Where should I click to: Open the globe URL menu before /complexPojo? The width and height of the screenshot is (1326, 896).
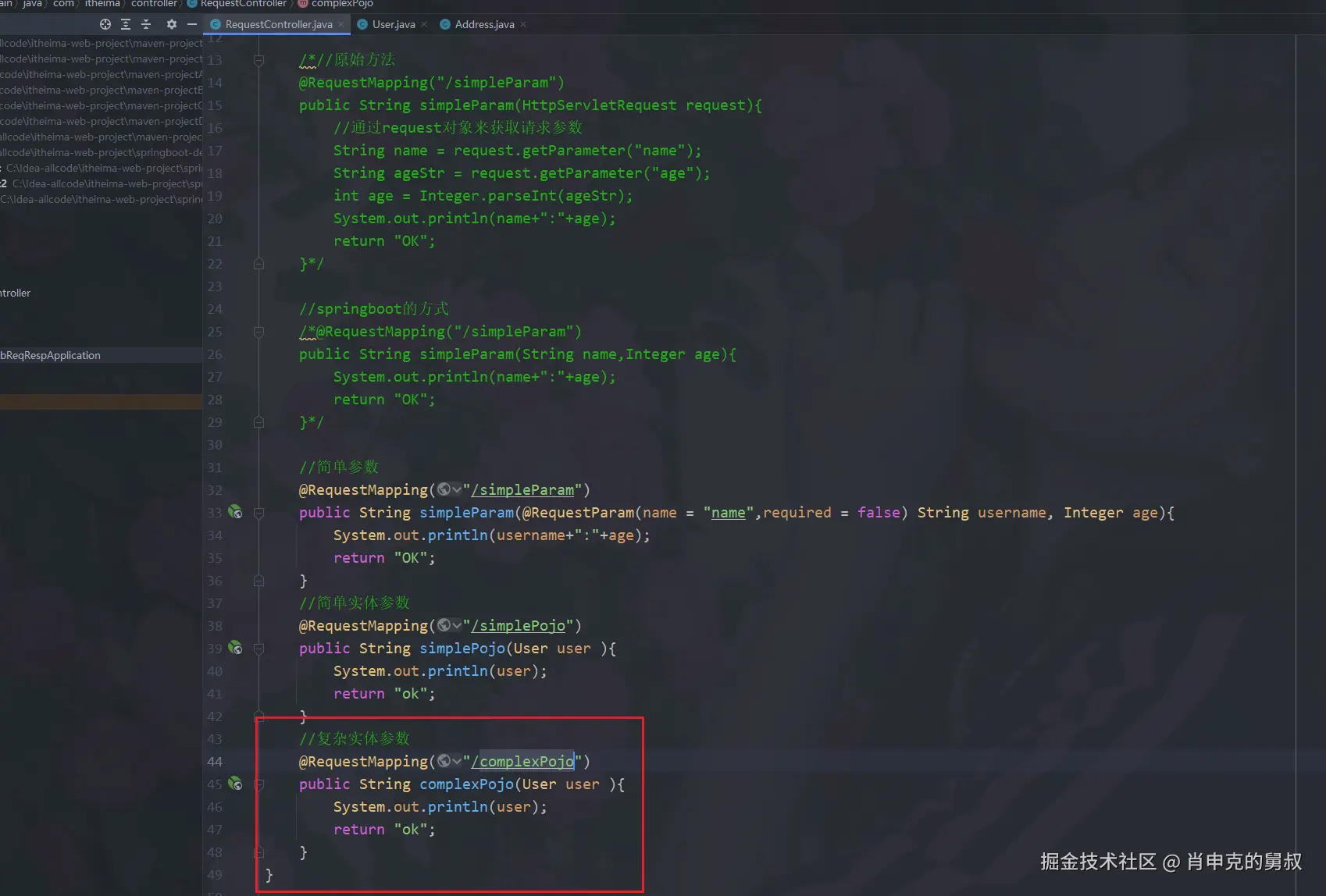(449, 762)
